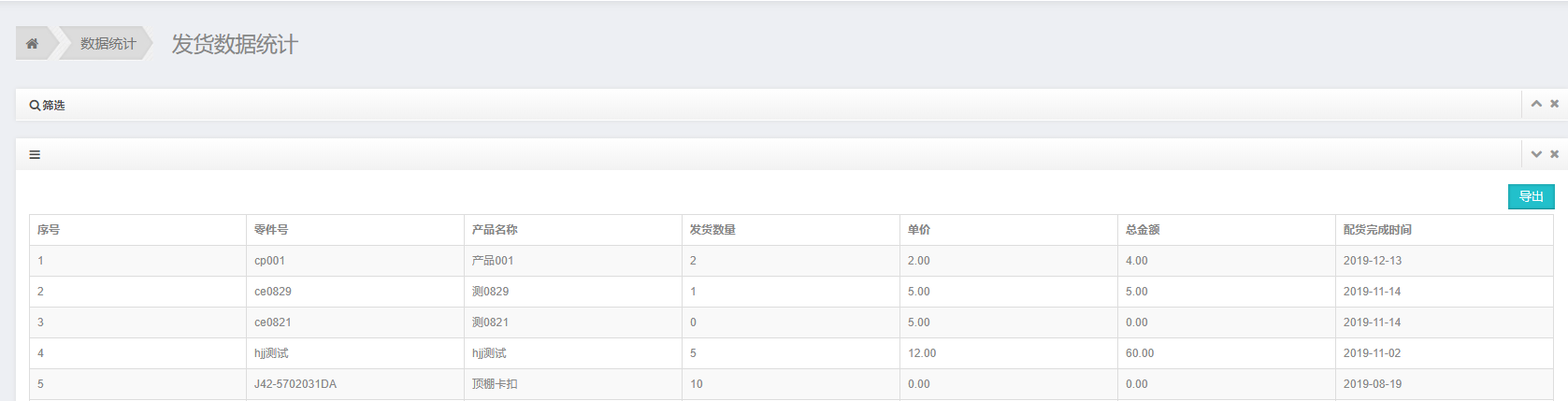The height and width of the screenshot is (401, 1568).
Task: Click the hamburger list icon in the table panel
Action: point(35,155)
